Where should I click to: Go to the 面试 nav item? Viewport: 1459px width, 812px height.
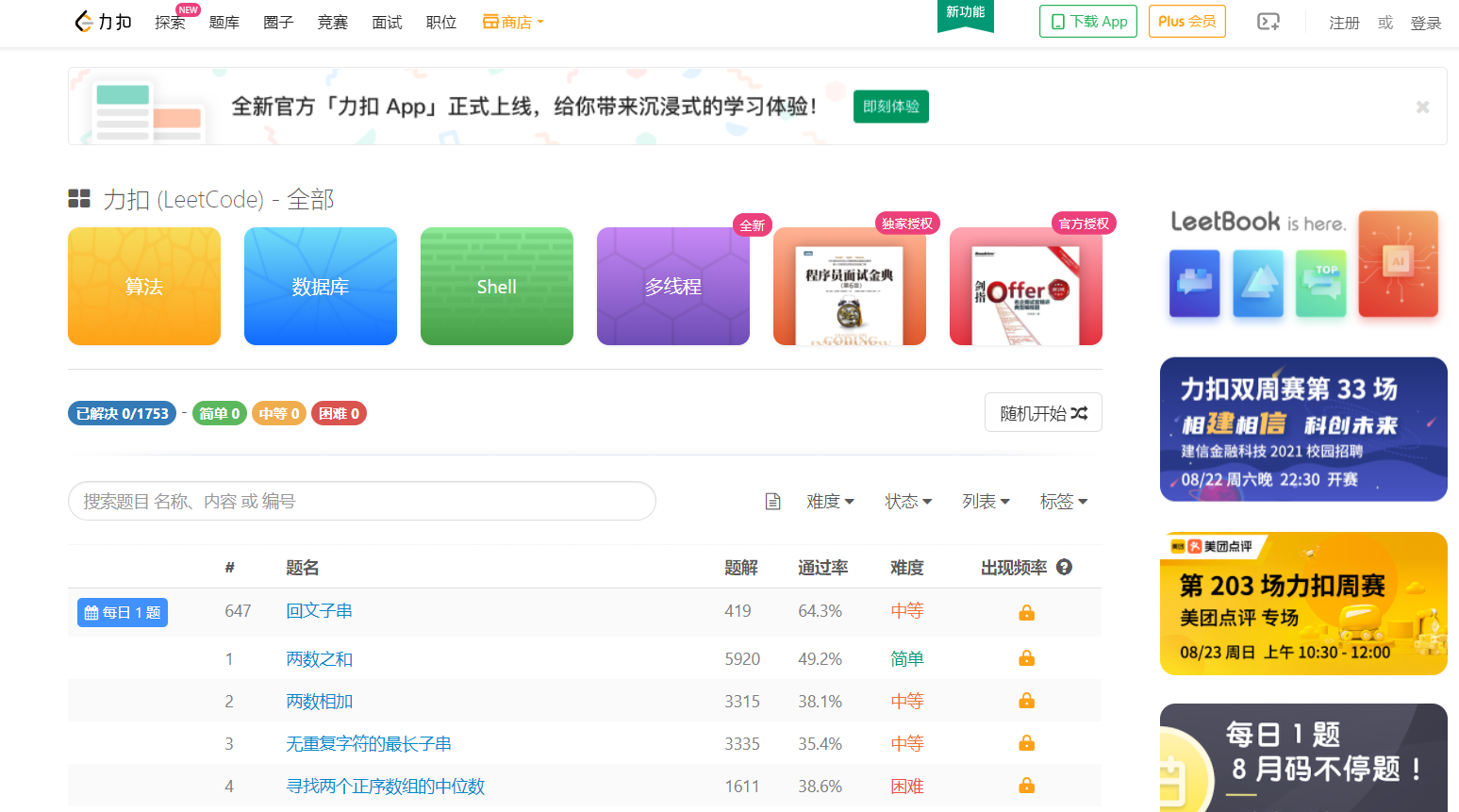pyautogui.click(x=387, y=23)
